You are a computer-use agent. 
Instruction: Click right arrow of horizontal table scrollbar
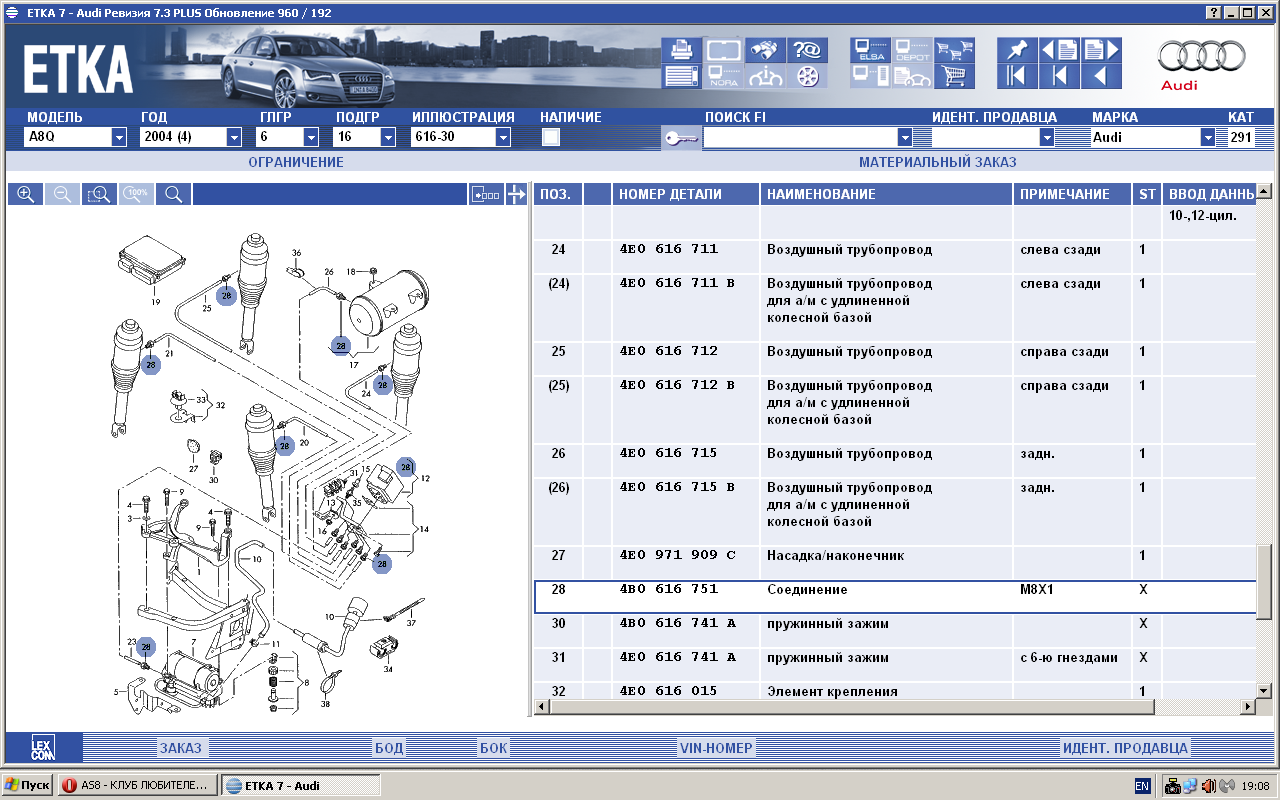tap(1247, 707)
